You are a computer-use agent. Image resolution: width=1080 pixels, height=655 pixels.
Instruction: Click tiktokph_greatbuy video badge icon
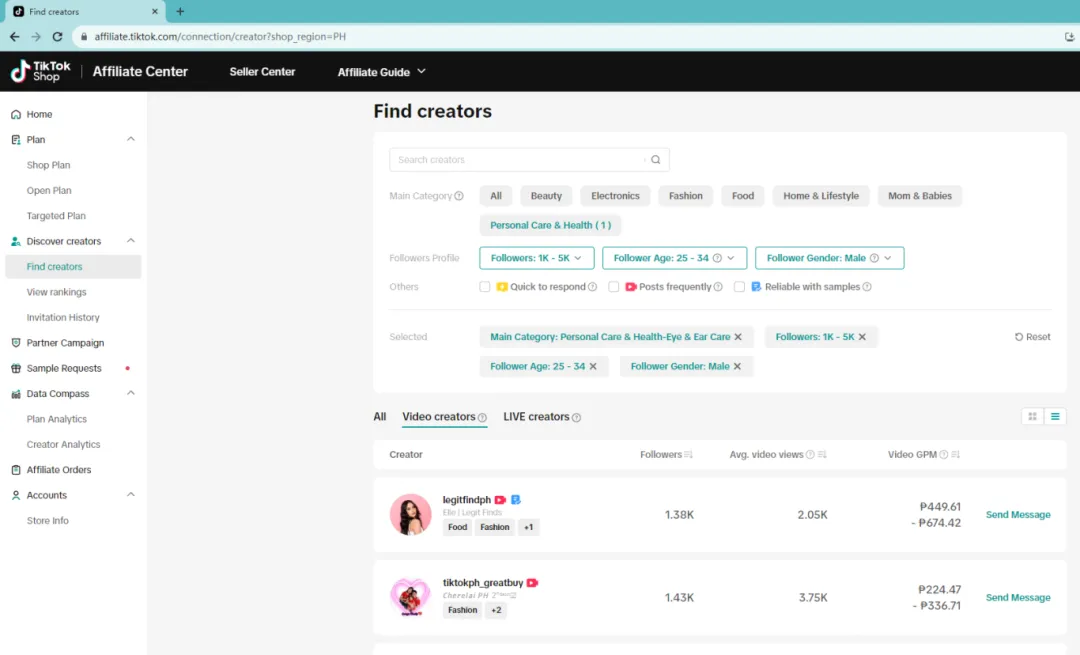(x=532, y=583)
